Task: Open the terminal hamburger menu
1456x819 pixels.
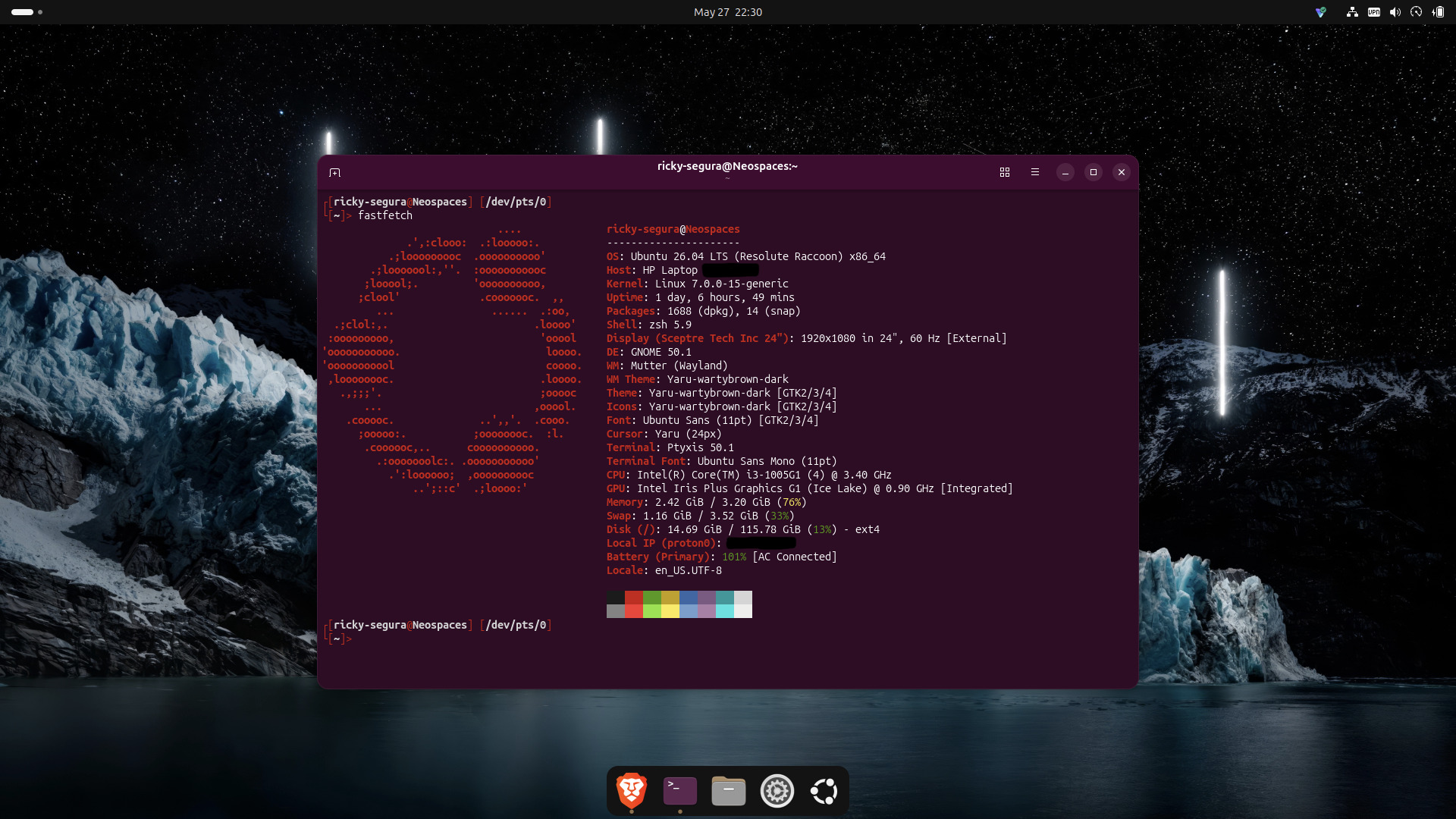Action: point(1035,173)
